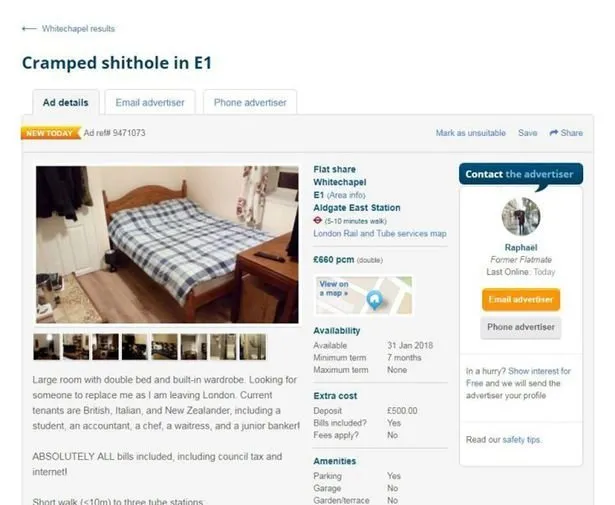Viewport: 615px width, 505px height.
Task: Save this ad listing
Action: coord(528,133)
